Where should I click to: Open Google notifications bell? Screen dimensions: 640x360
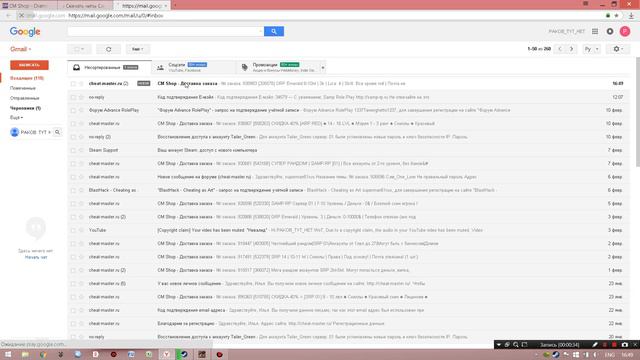(610, 31)
